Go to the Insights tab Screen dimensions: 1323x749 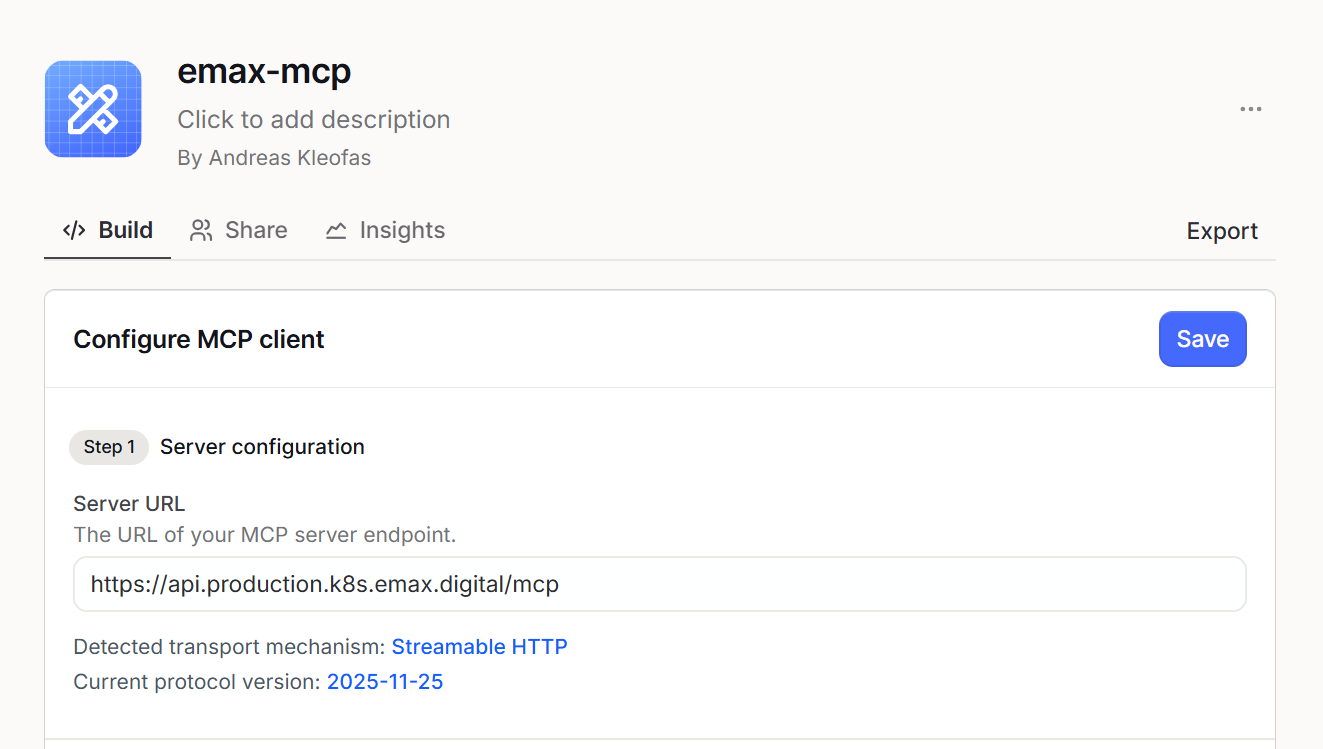(385, 230)
